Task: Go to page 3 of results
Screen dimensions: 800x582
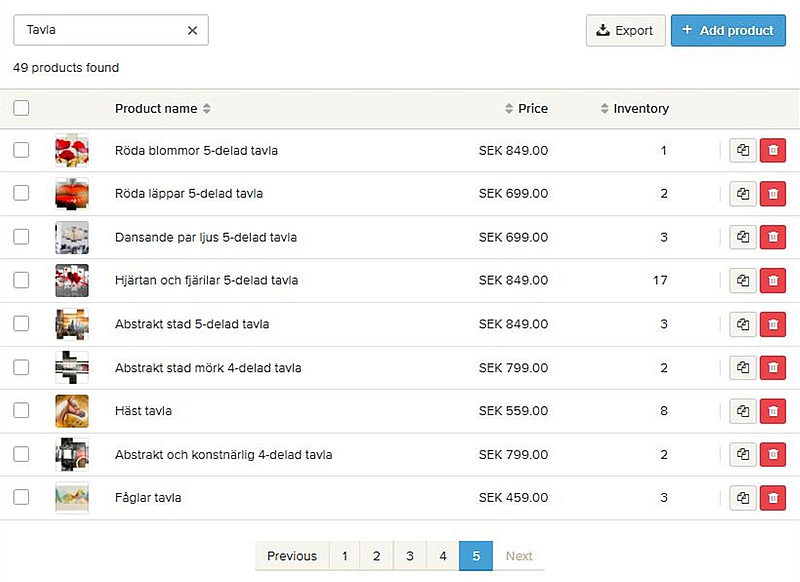Action: tap(410, 556)
